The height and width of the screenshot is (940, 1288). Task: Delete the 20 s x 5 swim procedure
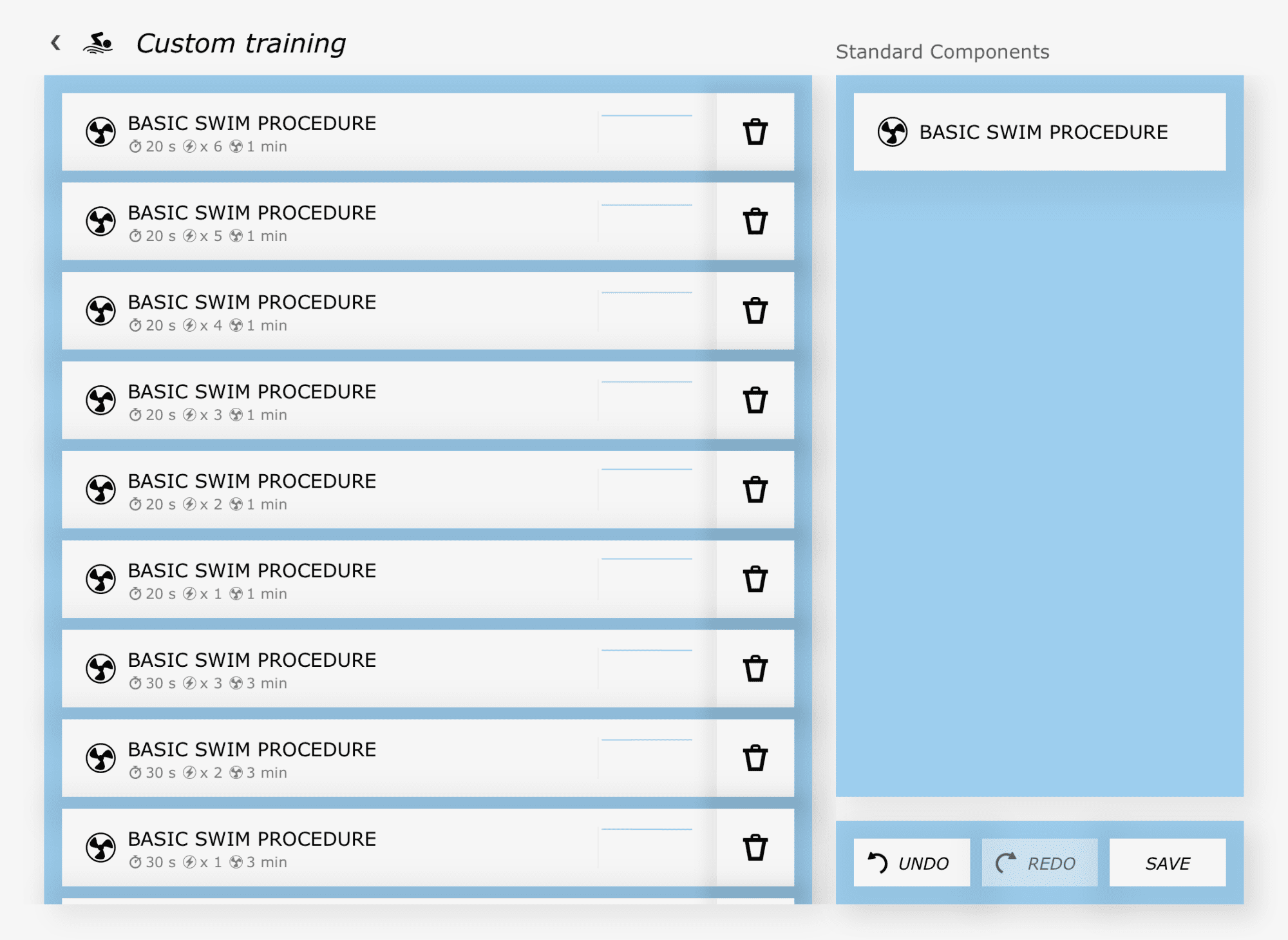[x=754, y=221]
